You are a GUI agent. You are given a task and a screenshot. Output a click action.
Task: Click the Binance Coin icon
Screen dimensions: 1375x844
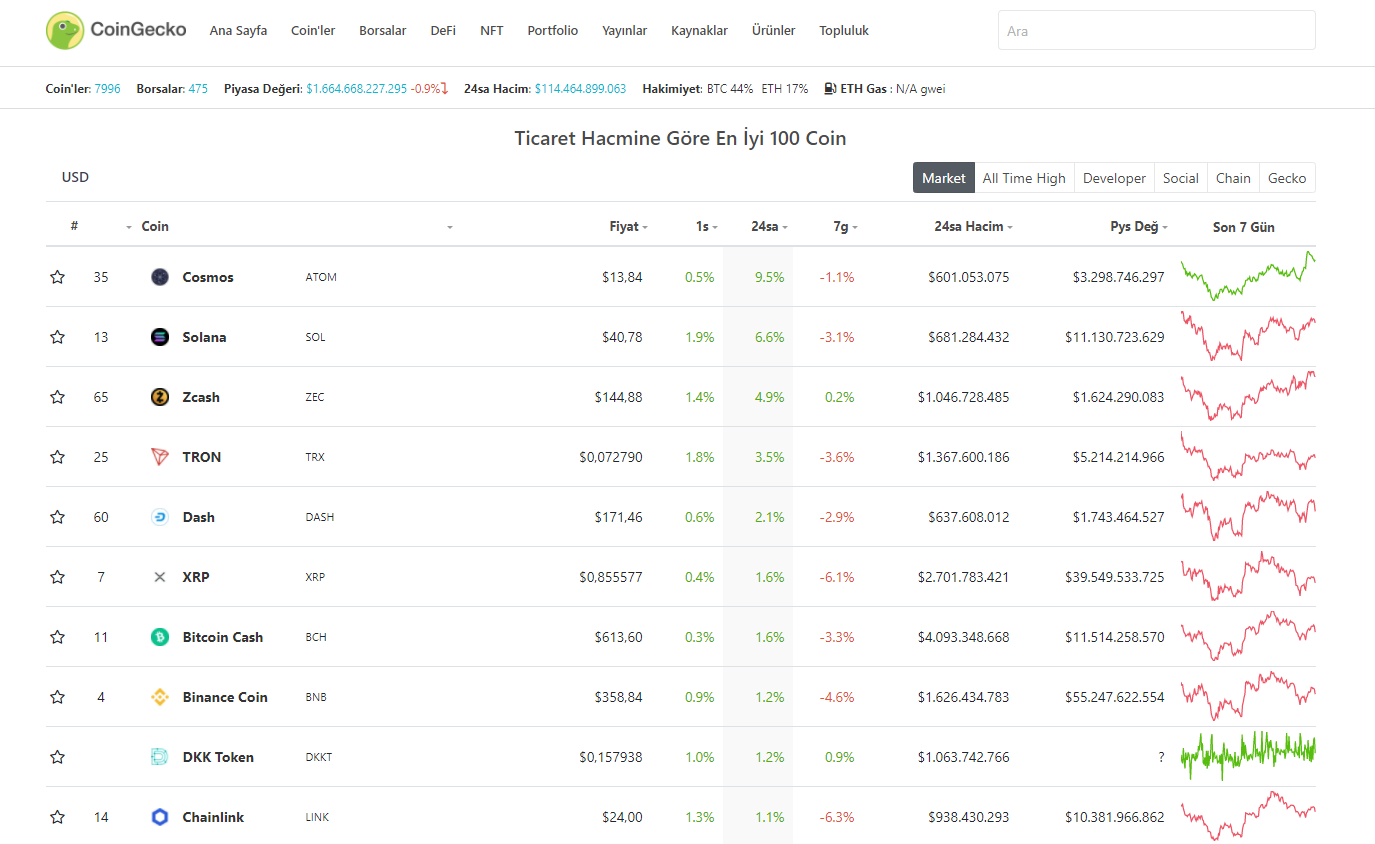coord(160,697)
